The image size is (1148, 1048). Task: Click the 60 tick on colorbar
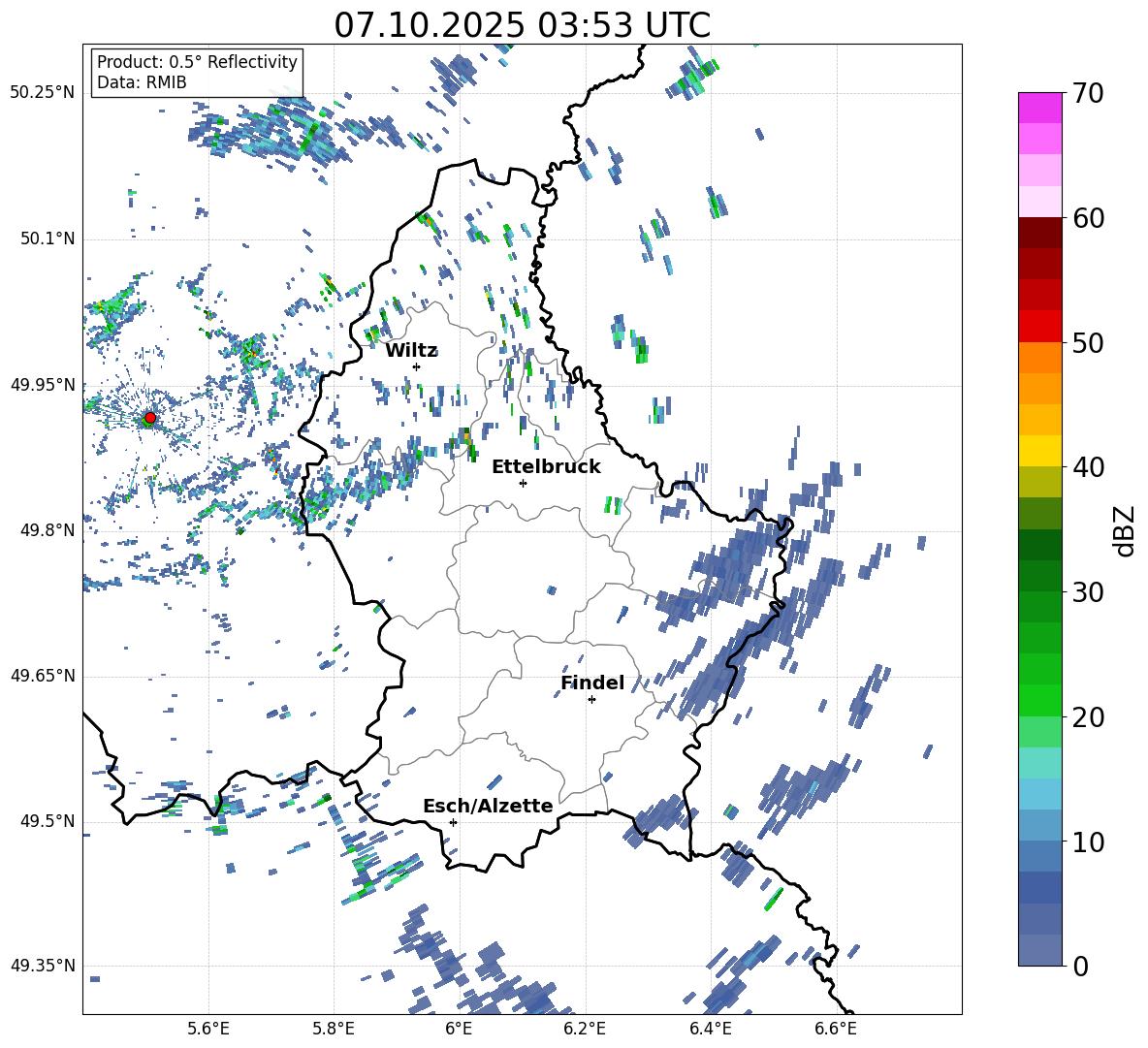point(1088,218)
